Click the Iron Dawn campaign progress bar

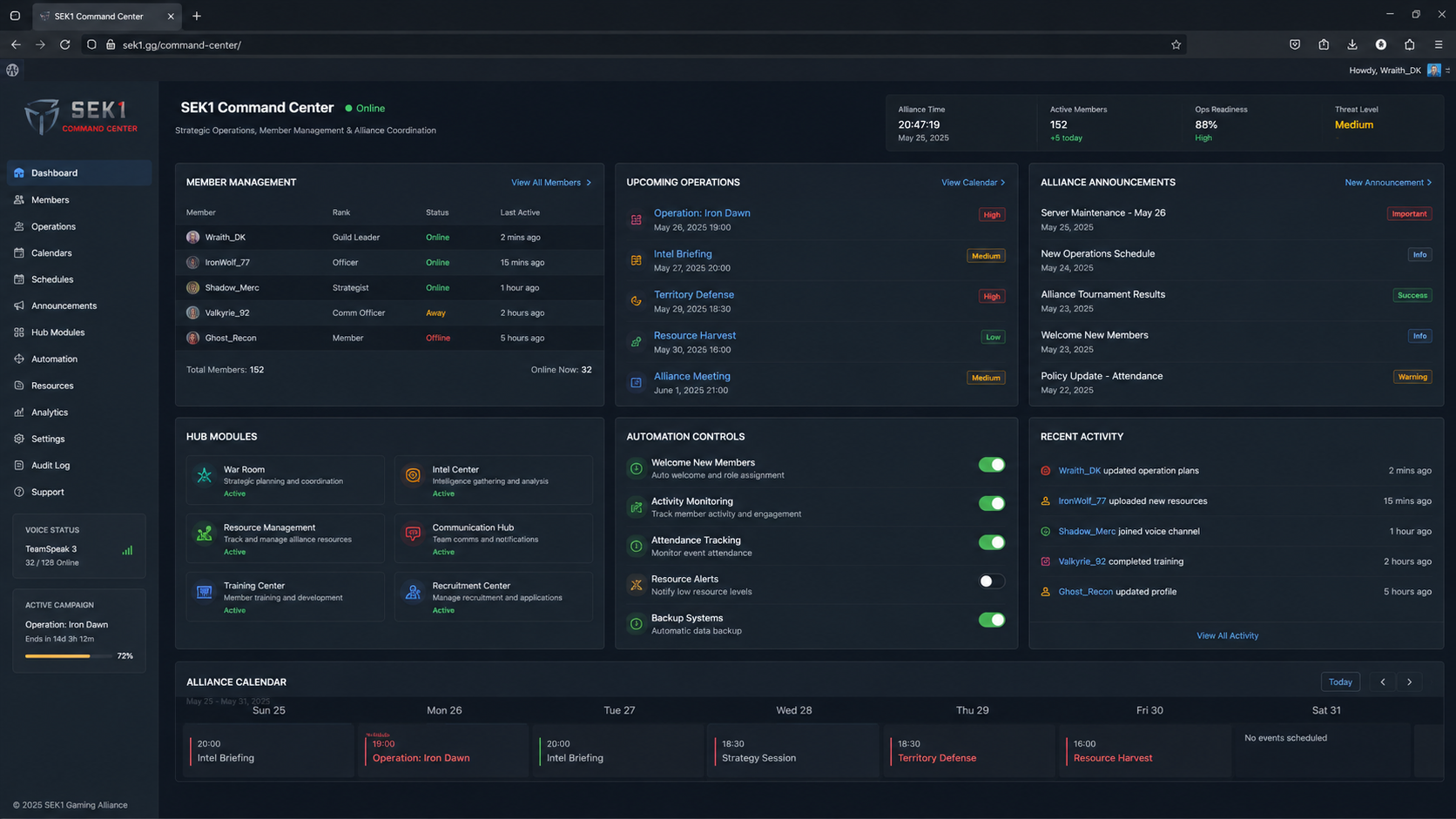click(68, 656)
